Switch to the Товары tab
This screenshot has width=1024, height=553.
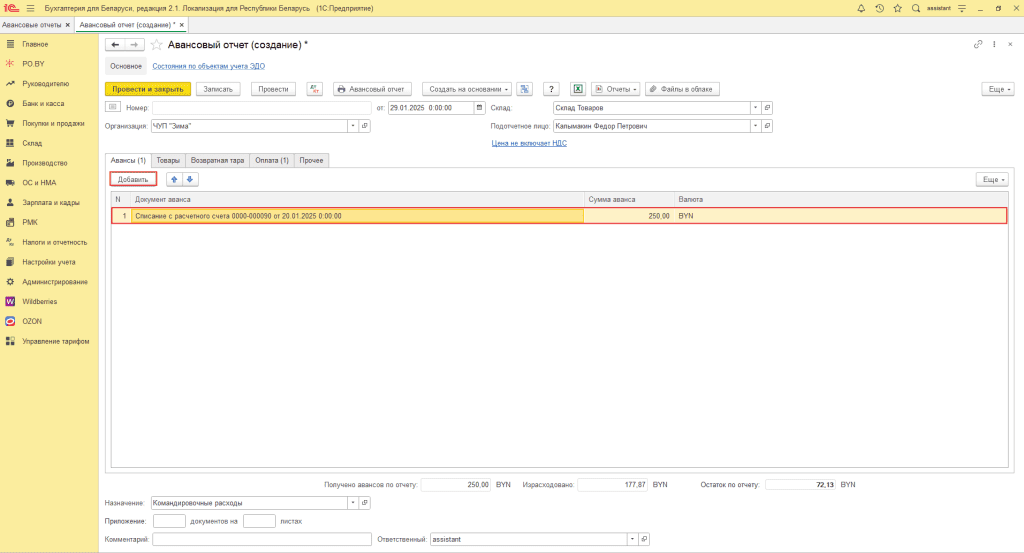pos(168,160)
